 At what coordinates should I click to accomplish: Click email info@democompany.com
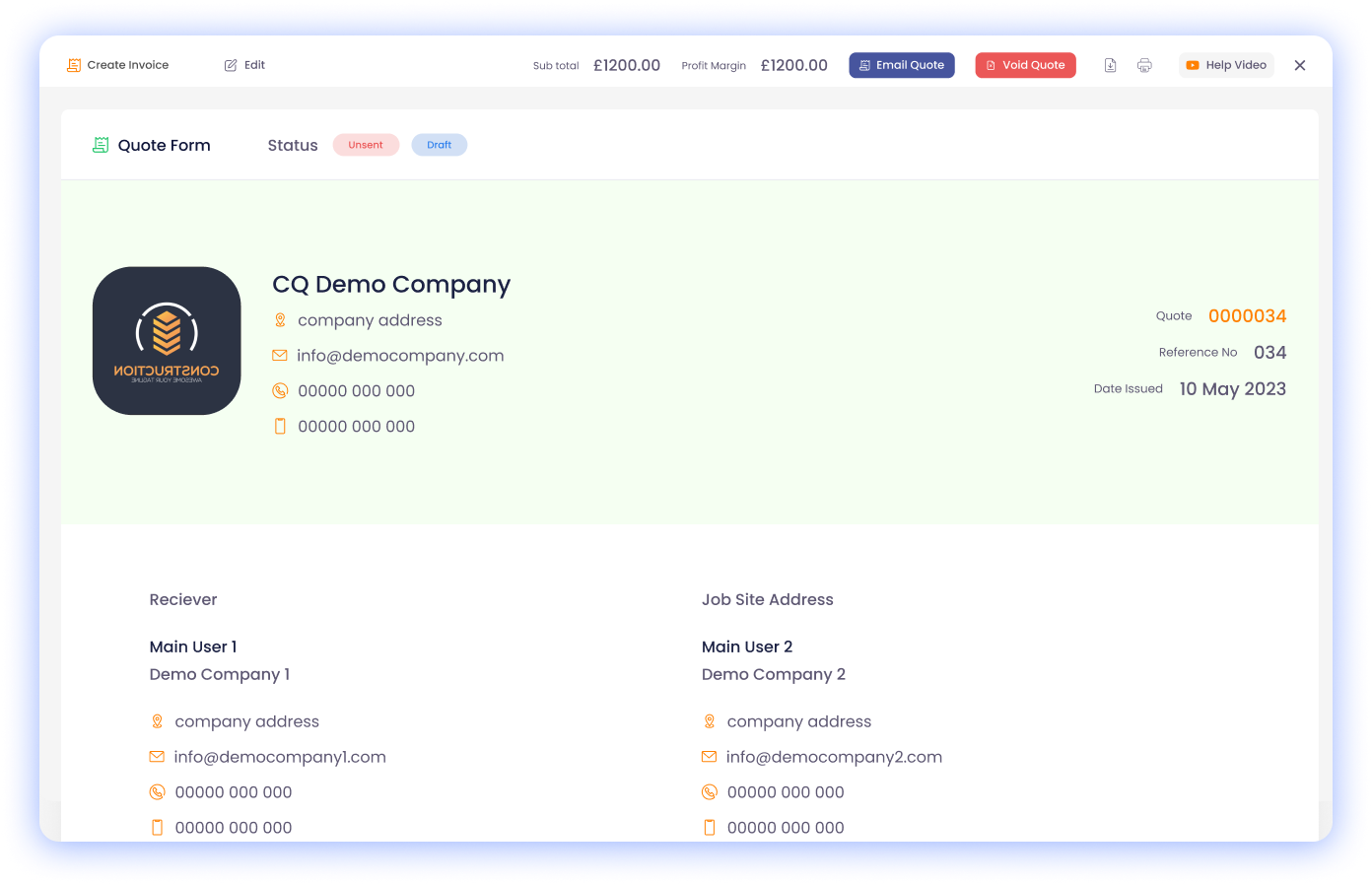click(400, 356)
